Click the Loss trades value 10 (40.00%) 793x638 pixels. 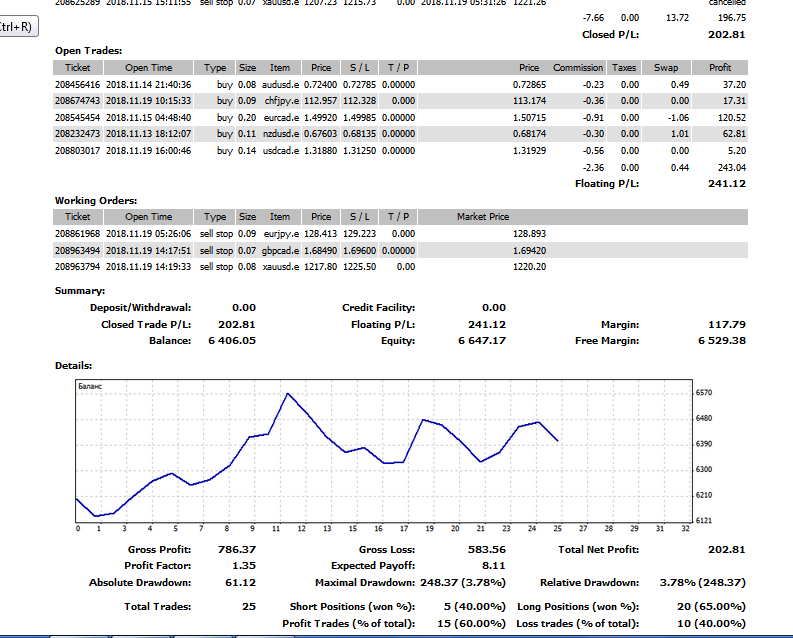(712, 623)
